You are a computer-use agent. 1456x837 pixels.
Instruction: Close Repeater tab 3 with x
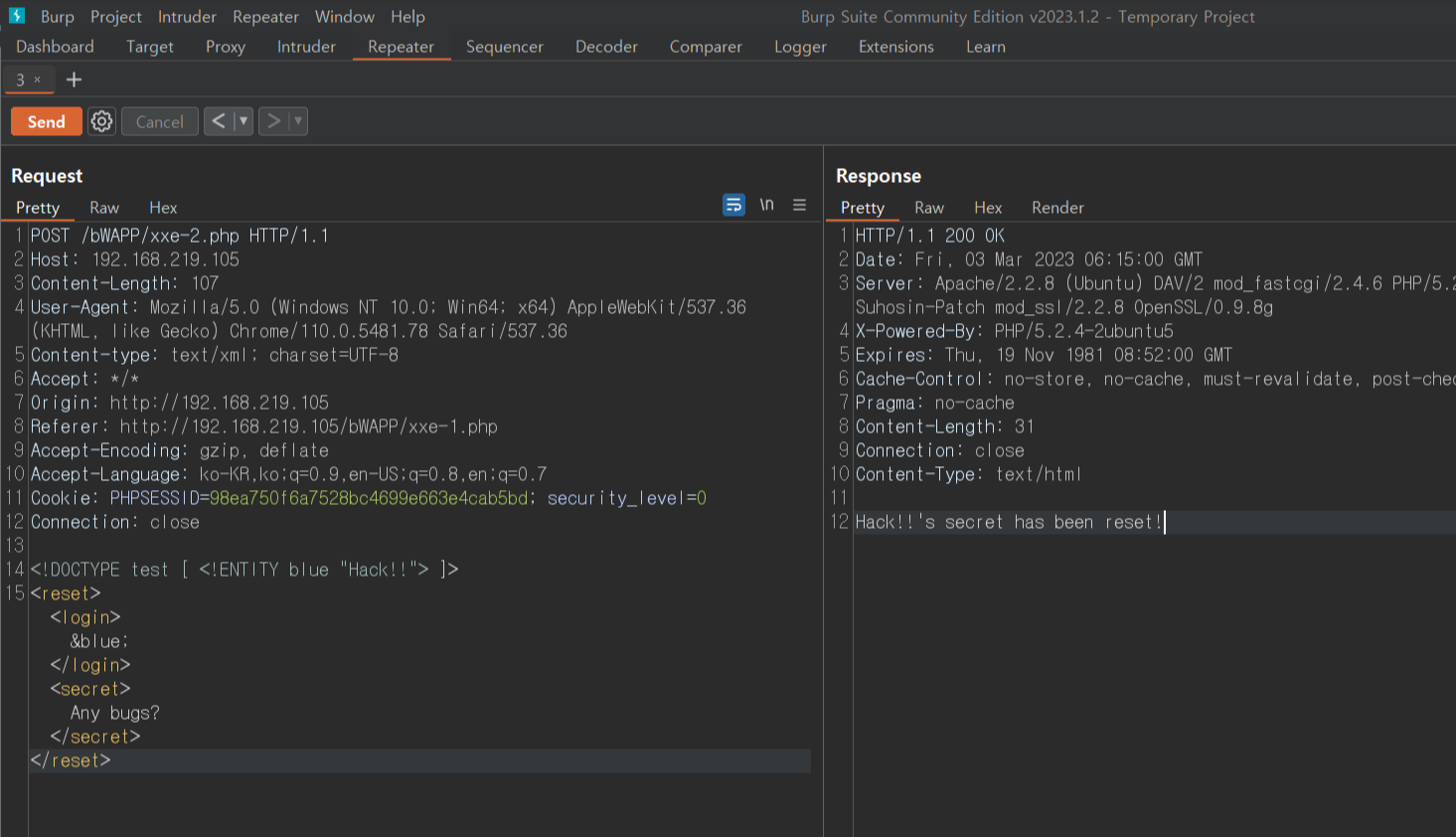(x=38, y=80)
